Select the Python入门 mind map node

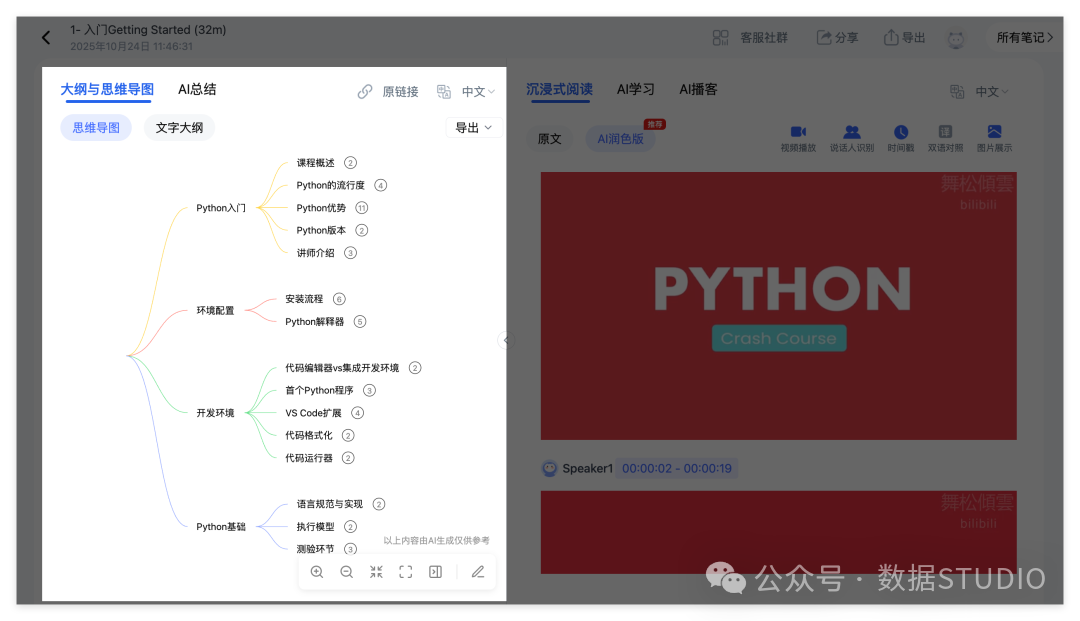point(221,208)
